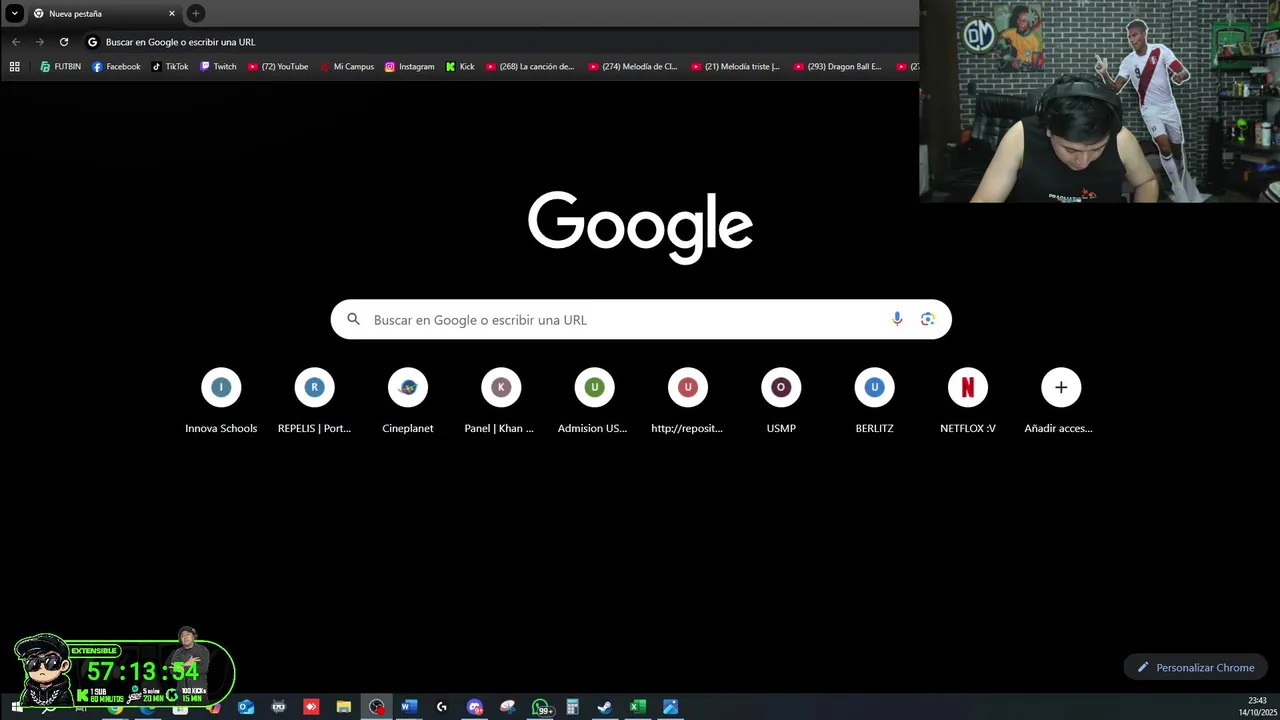Click Añadir acceso directo plus button
Image resolution: width=1280 pixels, height=720 pixels.
click(x=1061, y=387)
